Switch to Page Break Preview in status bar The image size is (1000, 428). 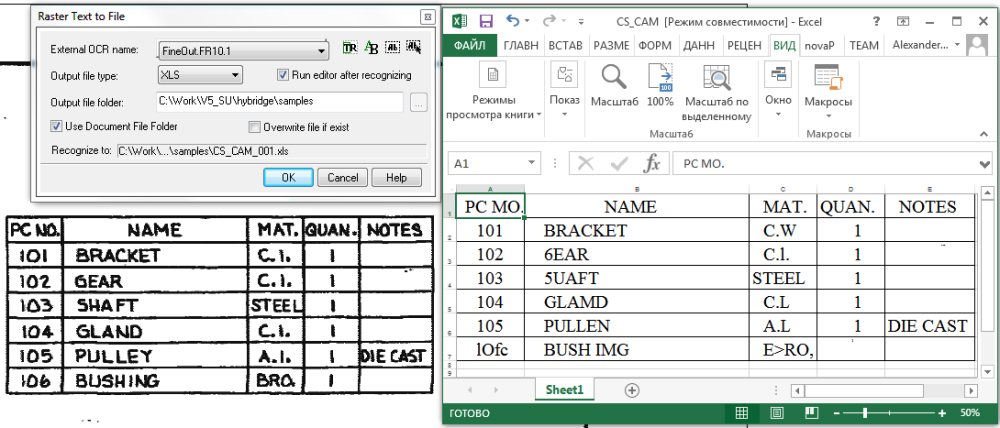pos(811,413)
